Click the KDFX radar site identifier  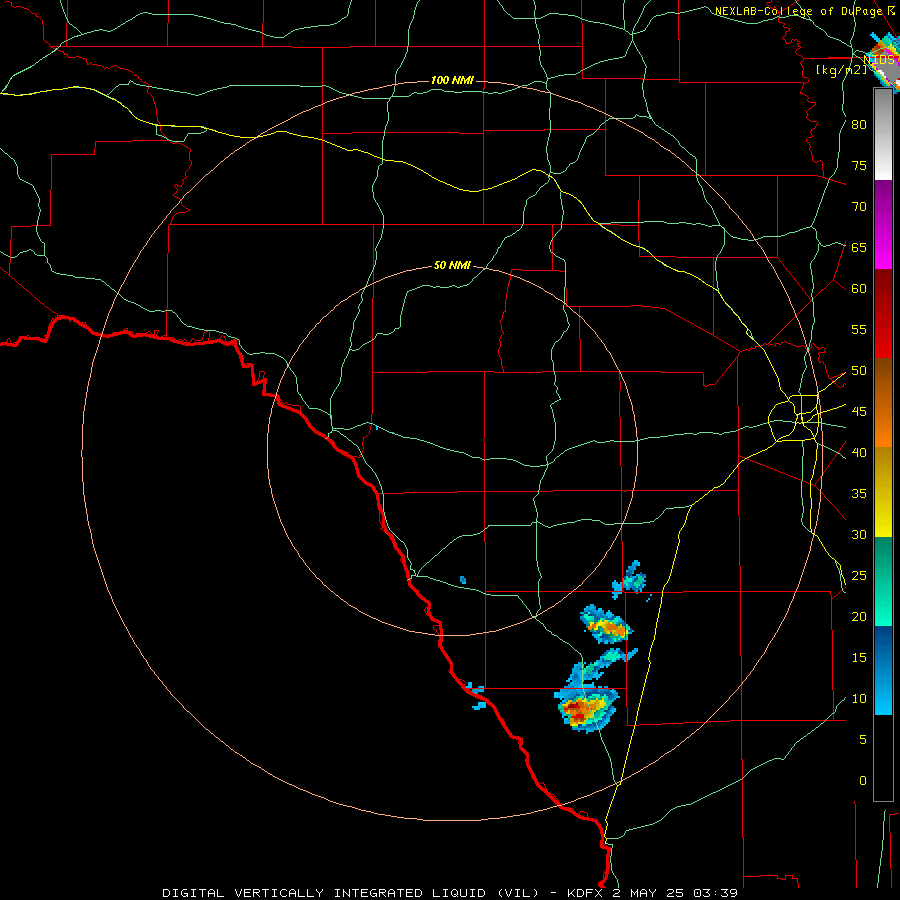coord(586,893)
